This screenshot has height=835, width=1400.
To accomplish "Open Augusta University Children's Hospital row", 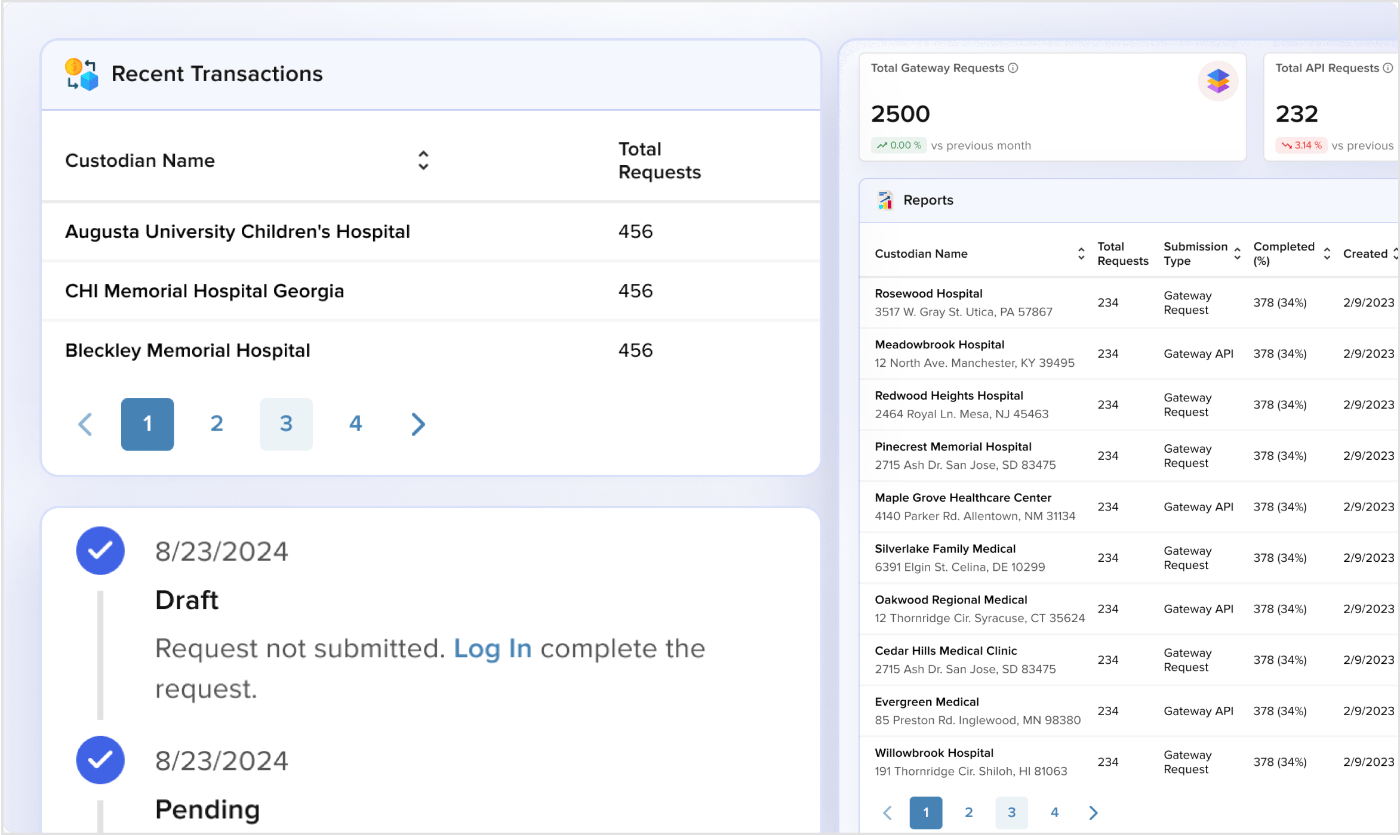I will [x=238, y=232].
